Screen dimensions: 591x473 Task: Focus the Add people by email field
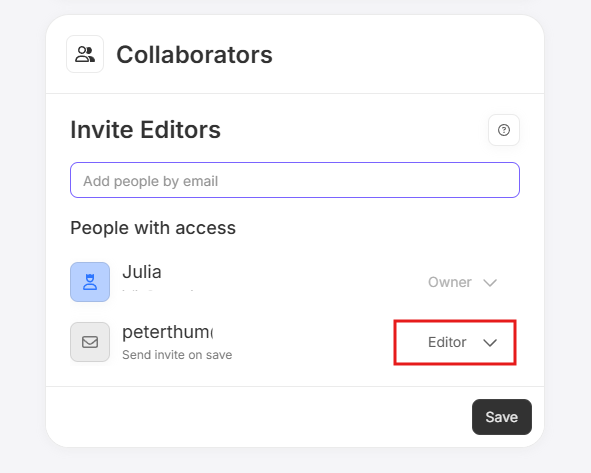pyautogui.click(x=295, y=180)
